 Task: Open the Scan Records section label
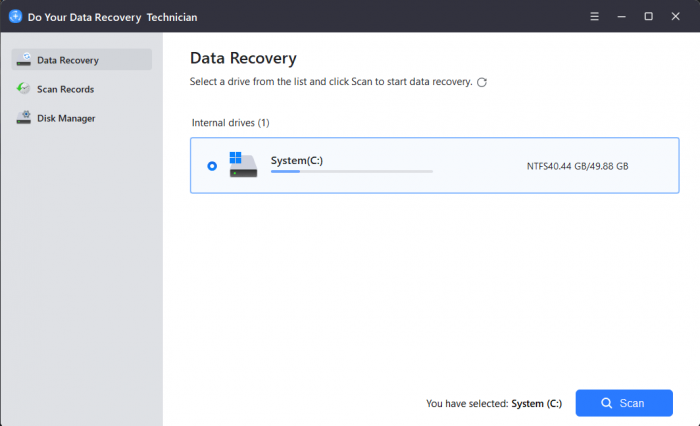[x=65, y=89]
